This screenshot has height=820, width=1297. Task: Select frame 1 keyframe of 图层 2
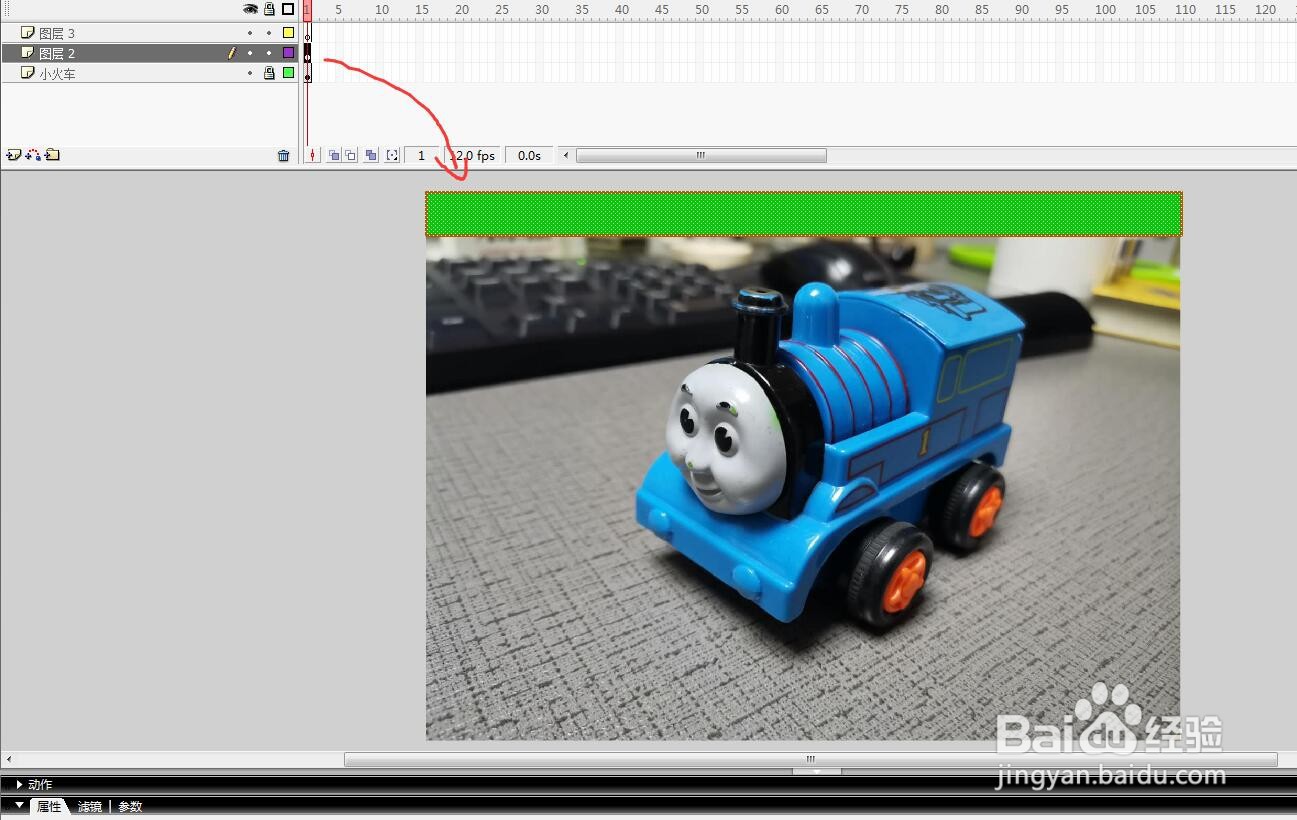click(308, 53)
